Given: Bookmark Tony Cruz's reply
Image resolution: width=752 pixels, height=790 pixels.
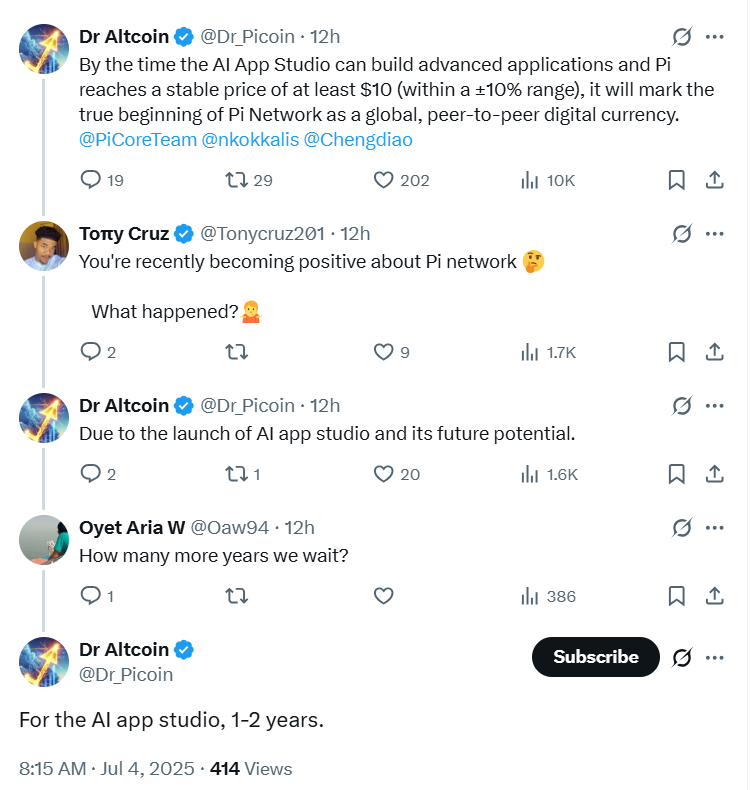Looking at the screenshot, I should click(676, 352).
